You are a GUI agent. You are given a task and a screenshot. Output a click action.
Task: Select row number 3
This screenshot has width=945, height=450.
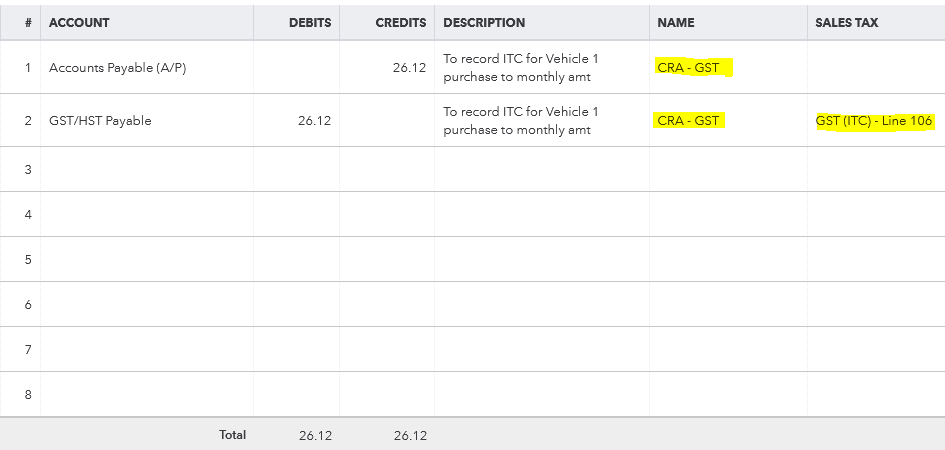[x=28, y=169]
